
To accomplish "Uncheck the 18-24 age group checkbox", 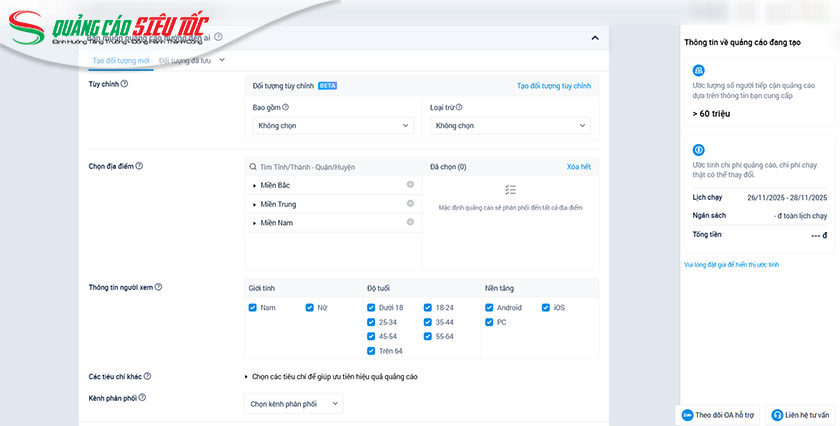I will click(x=428, y=308).
